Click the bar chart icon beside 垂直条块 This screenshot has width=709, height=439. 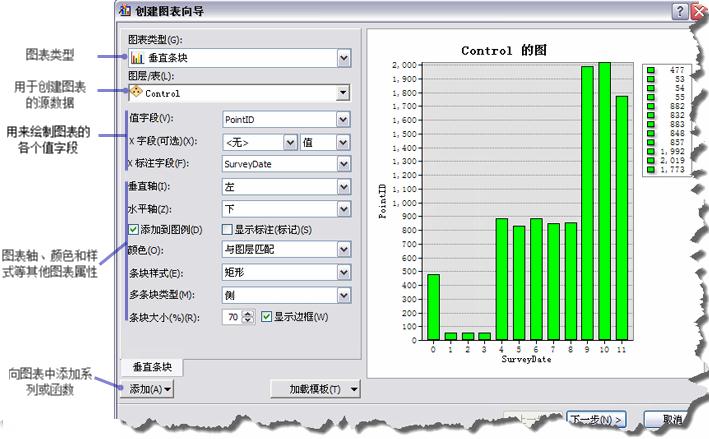pyautogui.click(x=137, y=58)
